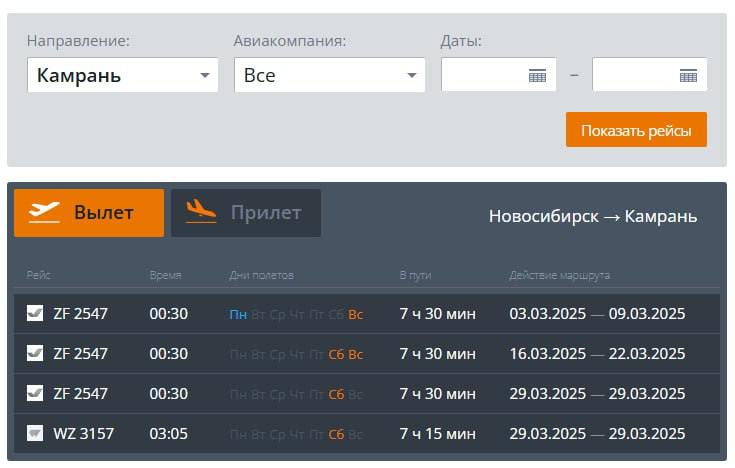This screenshot has width=735, height=468.
Task: Switch to the Вылет departures tab
Action: click(89, 213)
